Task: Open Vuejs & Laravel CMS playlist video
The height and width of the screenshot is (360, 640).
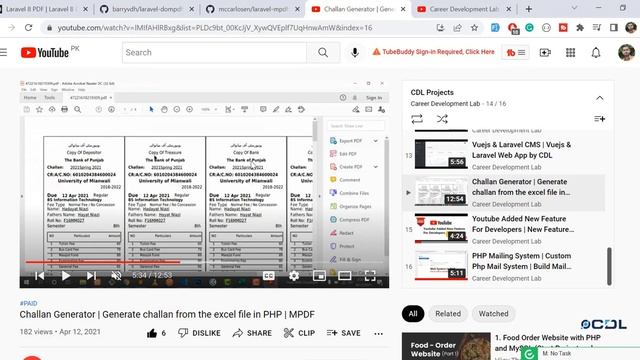Action: point(504,155)
